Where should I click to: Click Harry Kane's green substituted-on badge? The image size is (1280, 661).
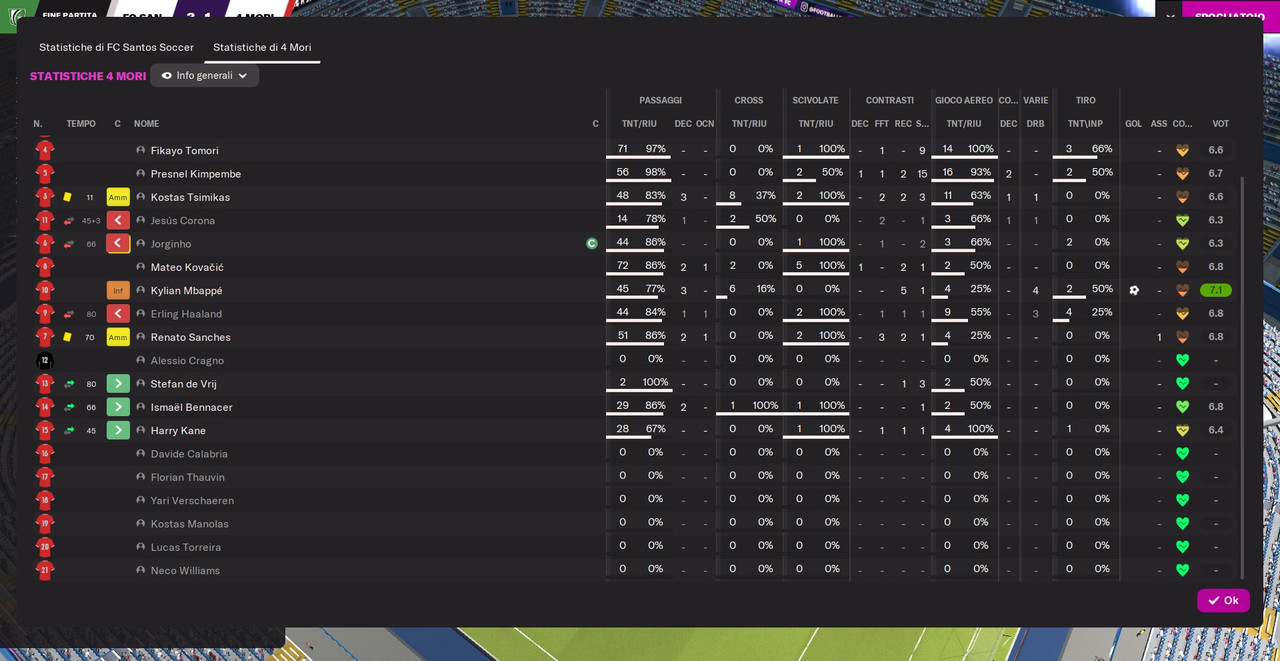(x=118, y=430)
